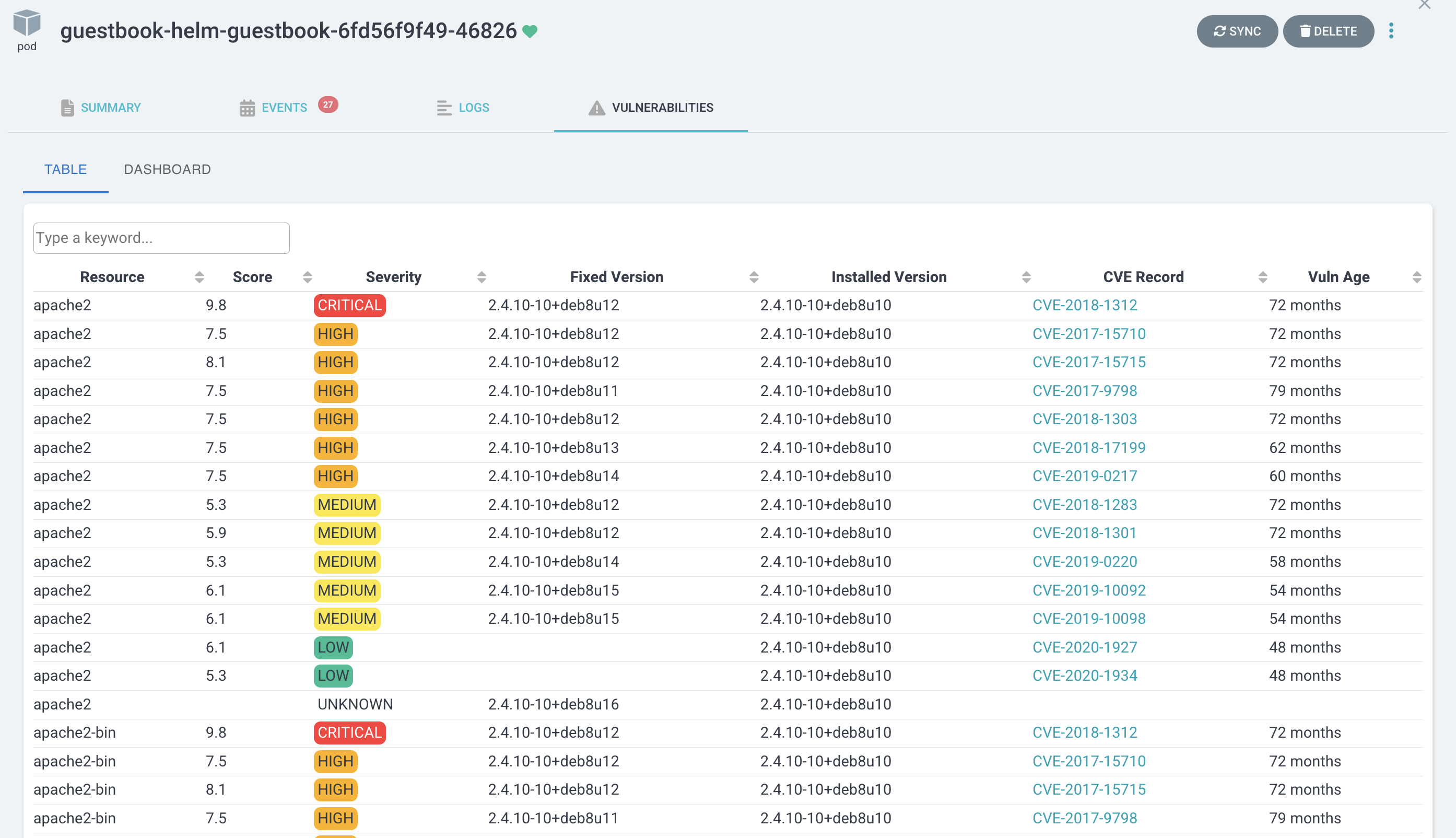This screenshot has width=1456, height=838.
Task: Sort by Severity column arrows
Action: (x=482, y=277)
